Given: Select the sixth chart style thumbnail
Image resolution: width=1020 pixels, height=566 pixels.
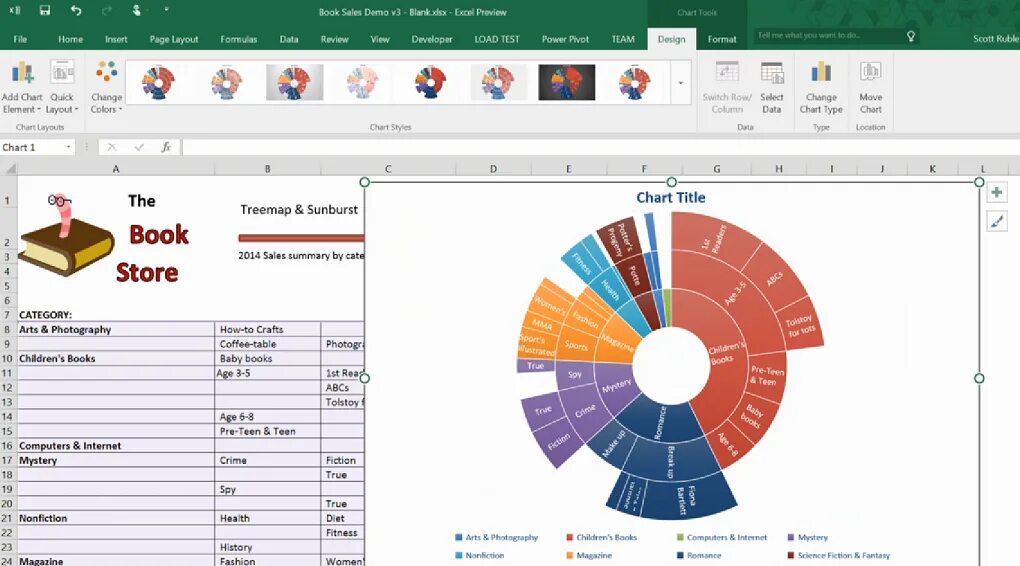Looking at the screenshot, I should (x=498, y=83).
